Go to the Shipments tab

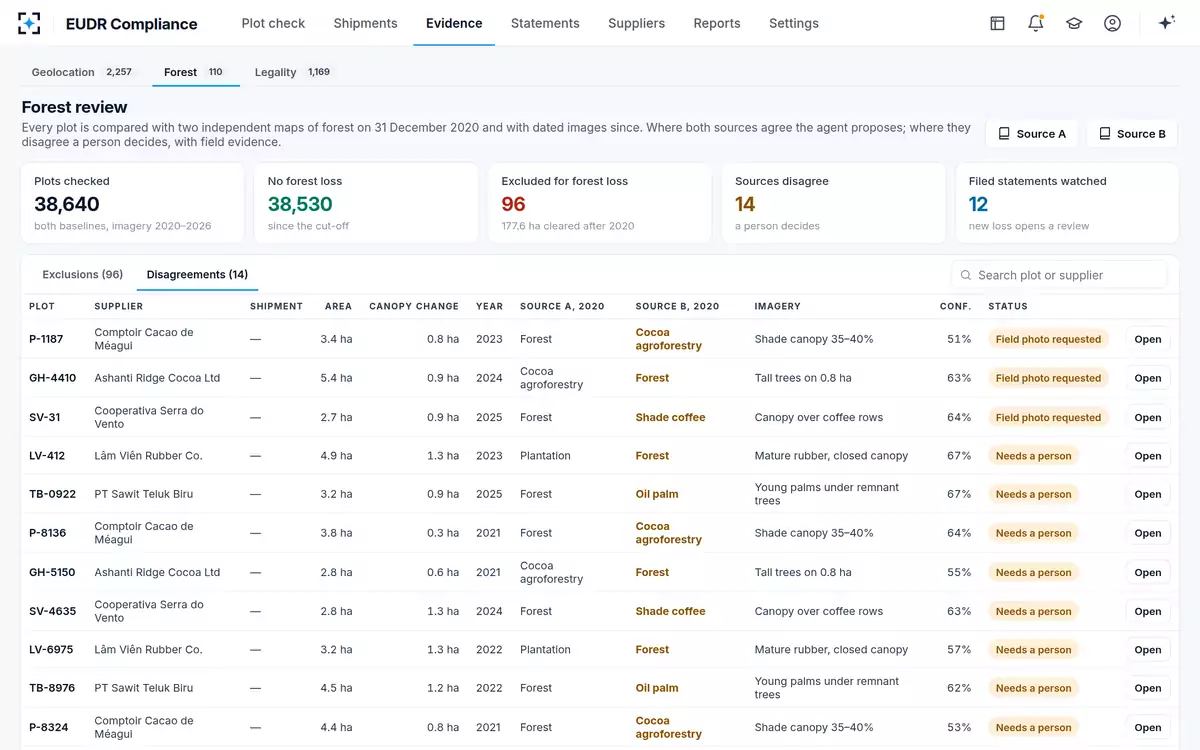(365, 23)
